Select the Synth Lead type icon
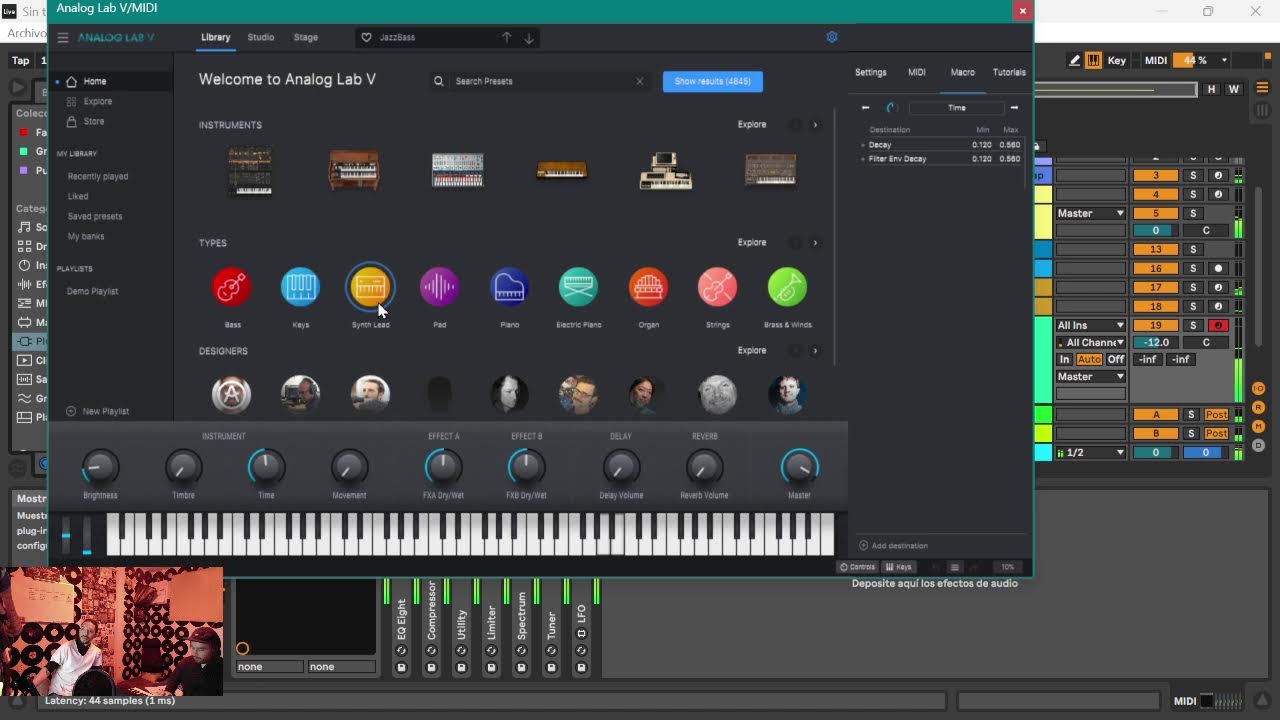Screen dimensions: 1280x720 pyautogui.click(x=370, y=288)
